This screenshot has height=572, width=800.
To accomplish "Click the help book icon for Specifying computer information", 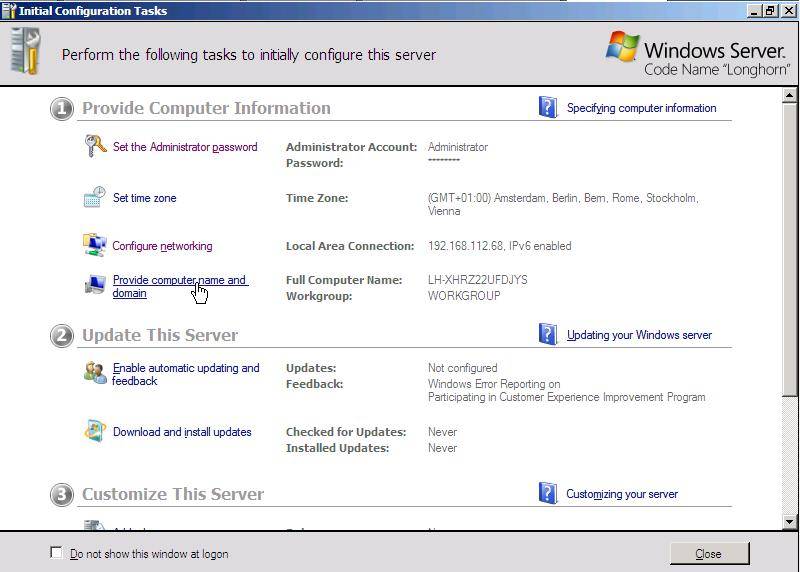I will tap(547, 107).
